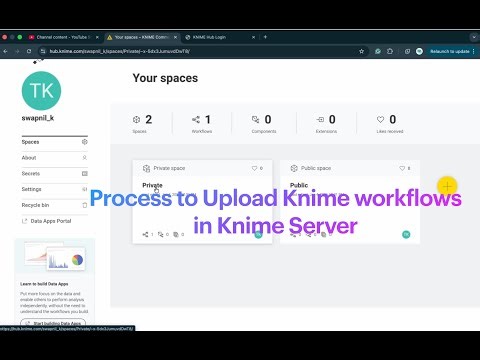Click the Likes received count stat
The image size is (480, 360).
390,124
